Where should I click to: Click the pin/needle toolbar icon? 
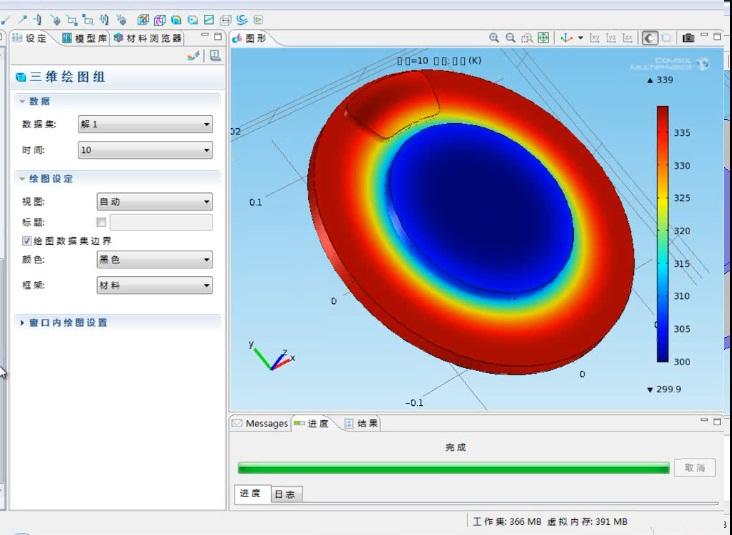22,20
